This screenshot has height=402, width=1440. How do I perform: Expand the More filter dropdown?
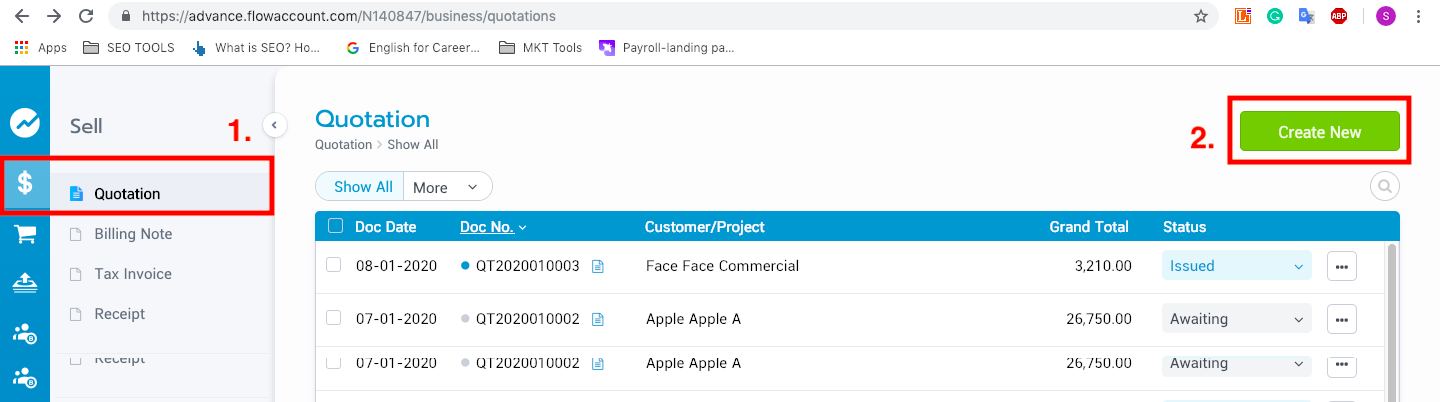click(448, 187)
